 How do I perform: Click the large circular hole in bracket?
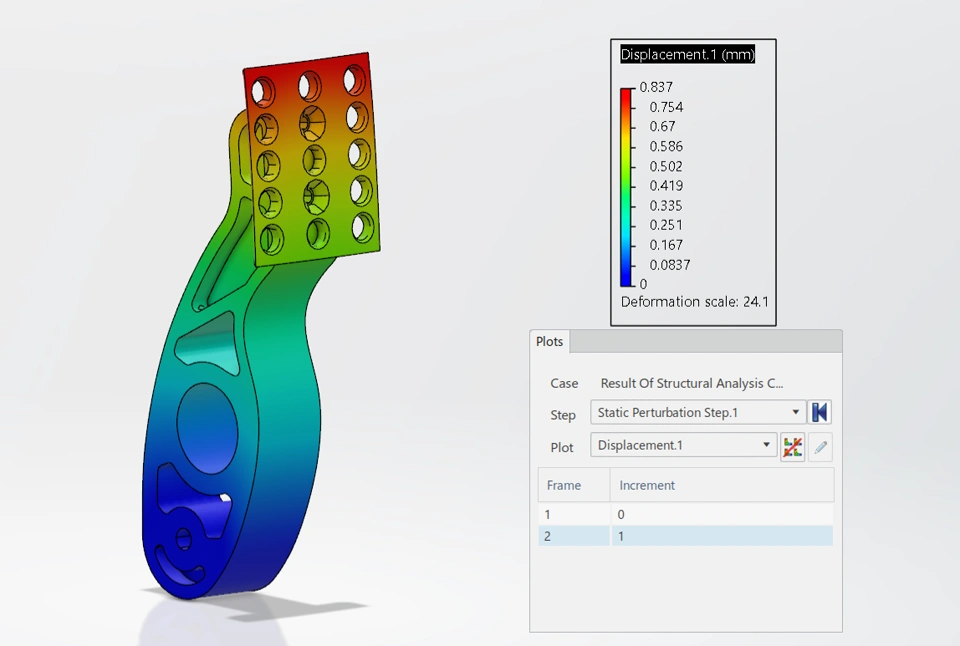point(207,428)
